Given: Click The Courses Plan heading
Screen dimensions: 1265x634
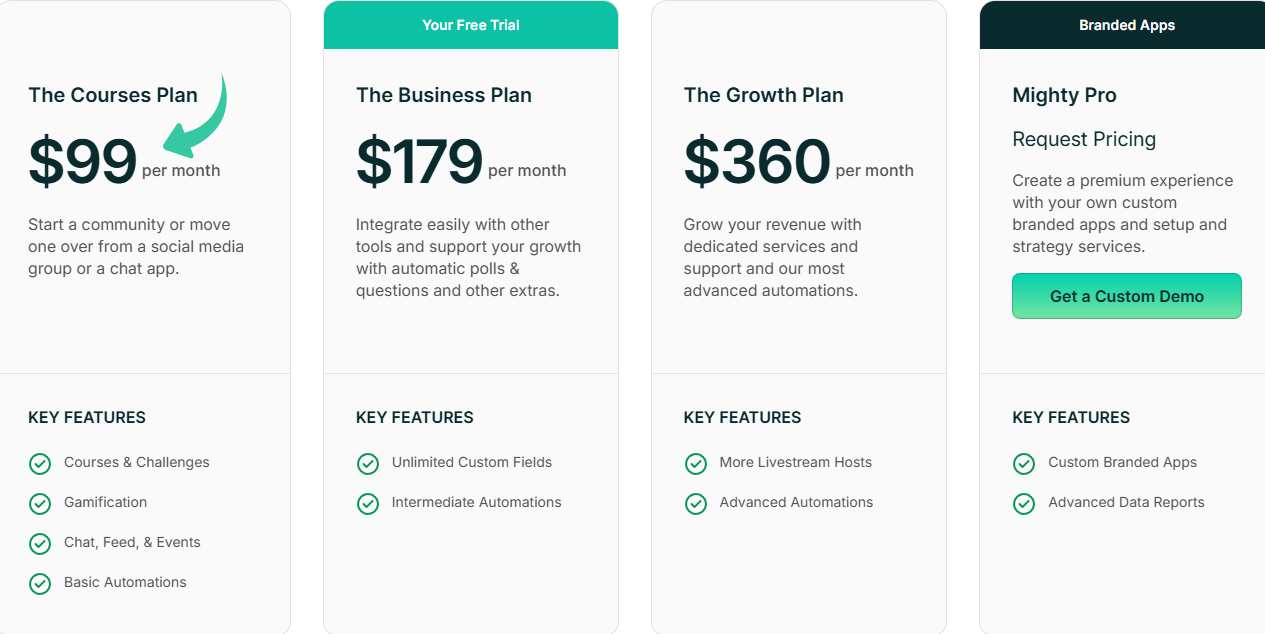Looking at the screenshot, I should pos(113,95).
